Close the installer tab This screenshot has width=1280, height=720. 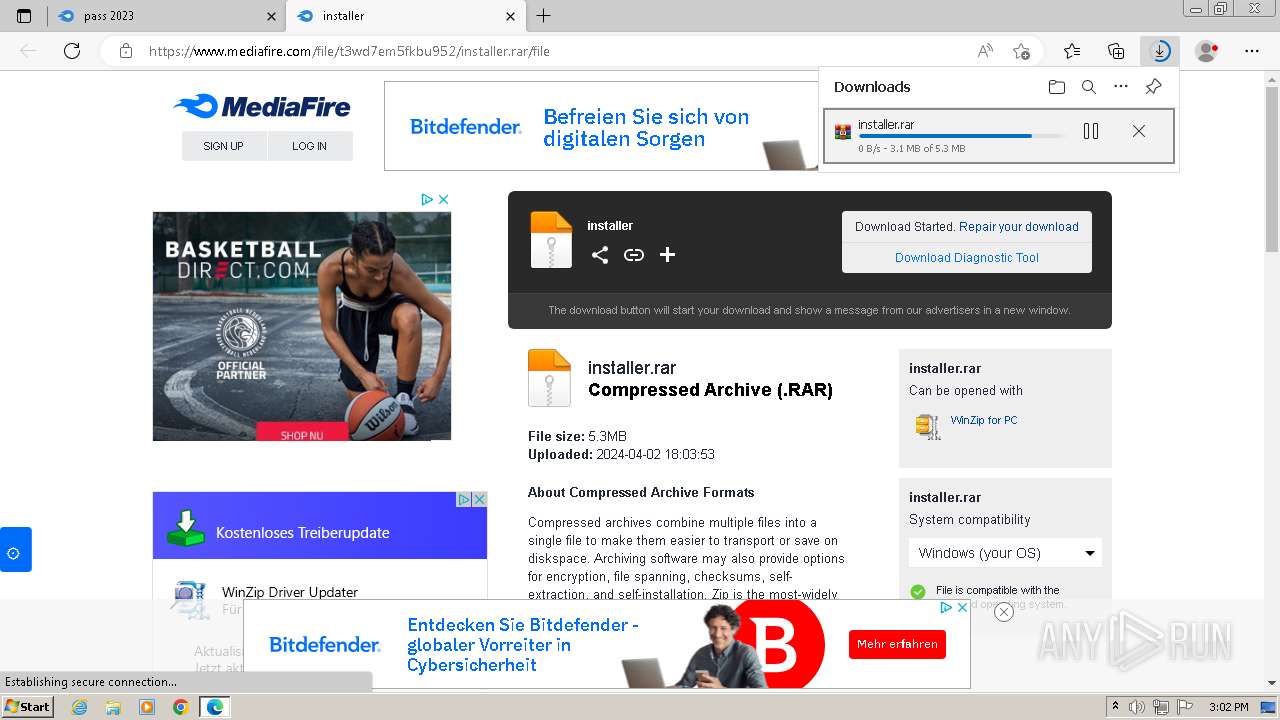[511, 16]
